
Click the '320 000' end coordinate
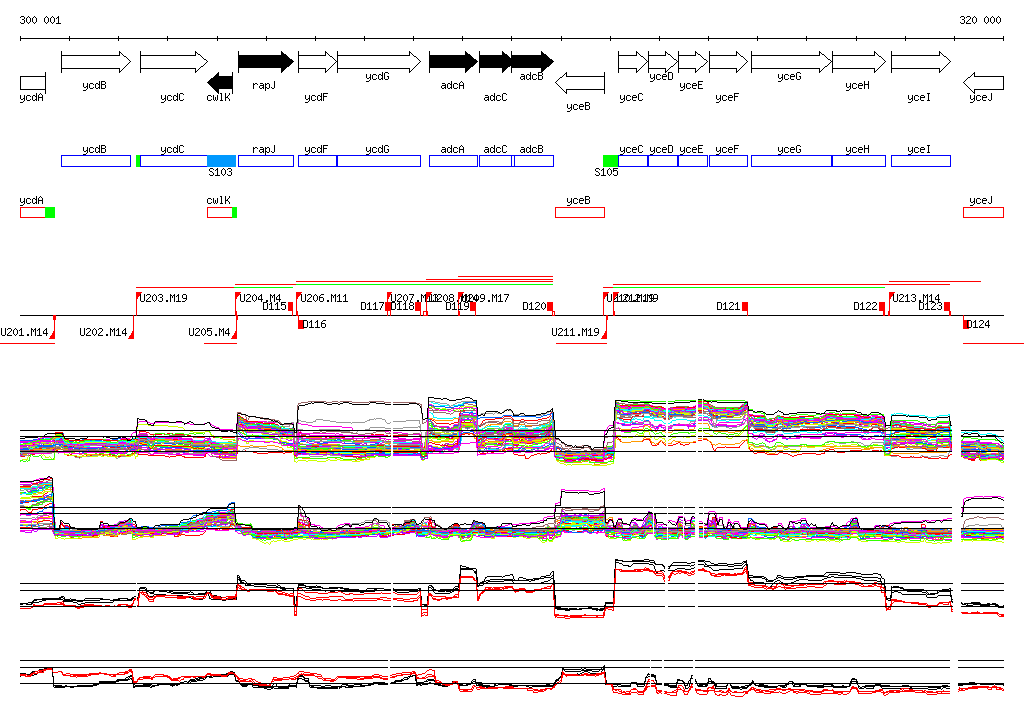point(980,20)
